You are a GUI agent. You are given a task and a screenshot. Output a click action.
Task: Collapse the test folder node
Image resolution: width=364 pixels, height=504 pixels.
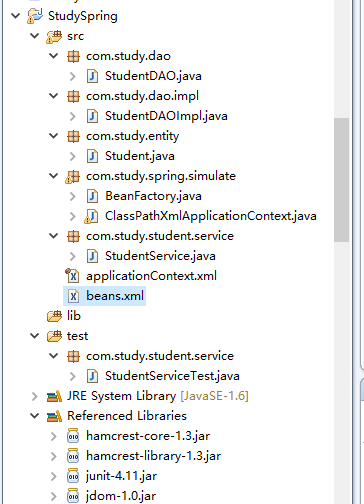pos(35,336)
